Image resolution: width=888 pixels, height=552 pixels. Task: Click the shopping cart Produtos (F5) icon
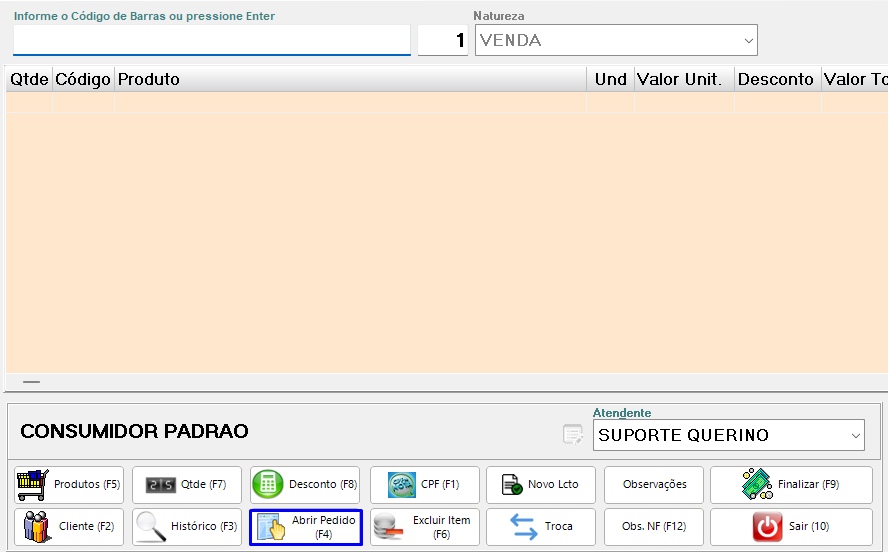(33, 485)
